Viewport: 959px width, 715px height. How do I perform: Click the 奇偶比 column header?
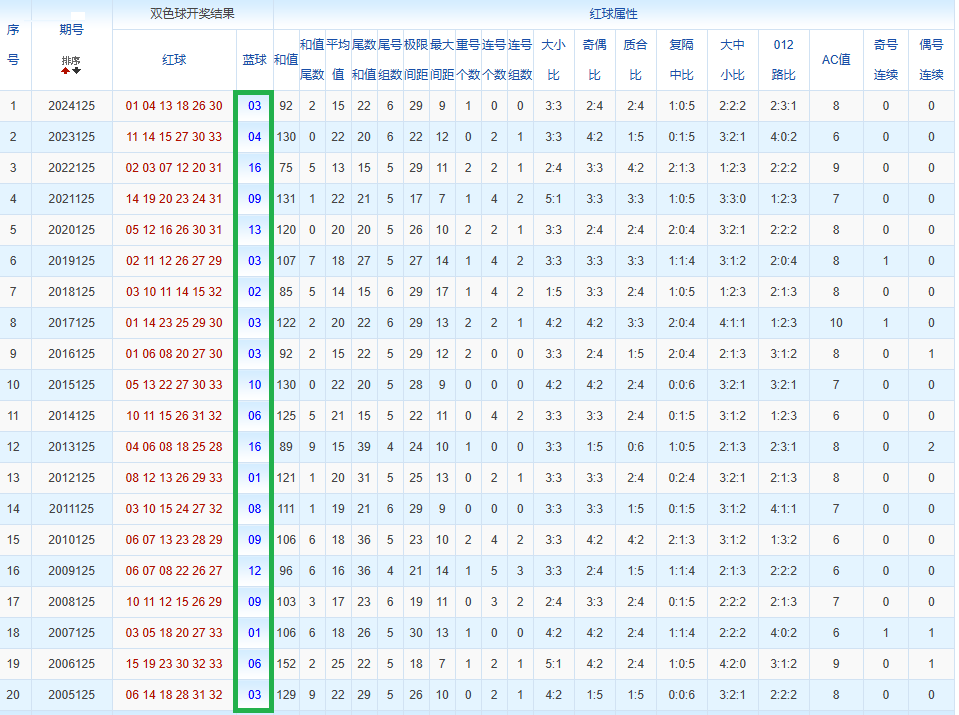pos(594,59)
